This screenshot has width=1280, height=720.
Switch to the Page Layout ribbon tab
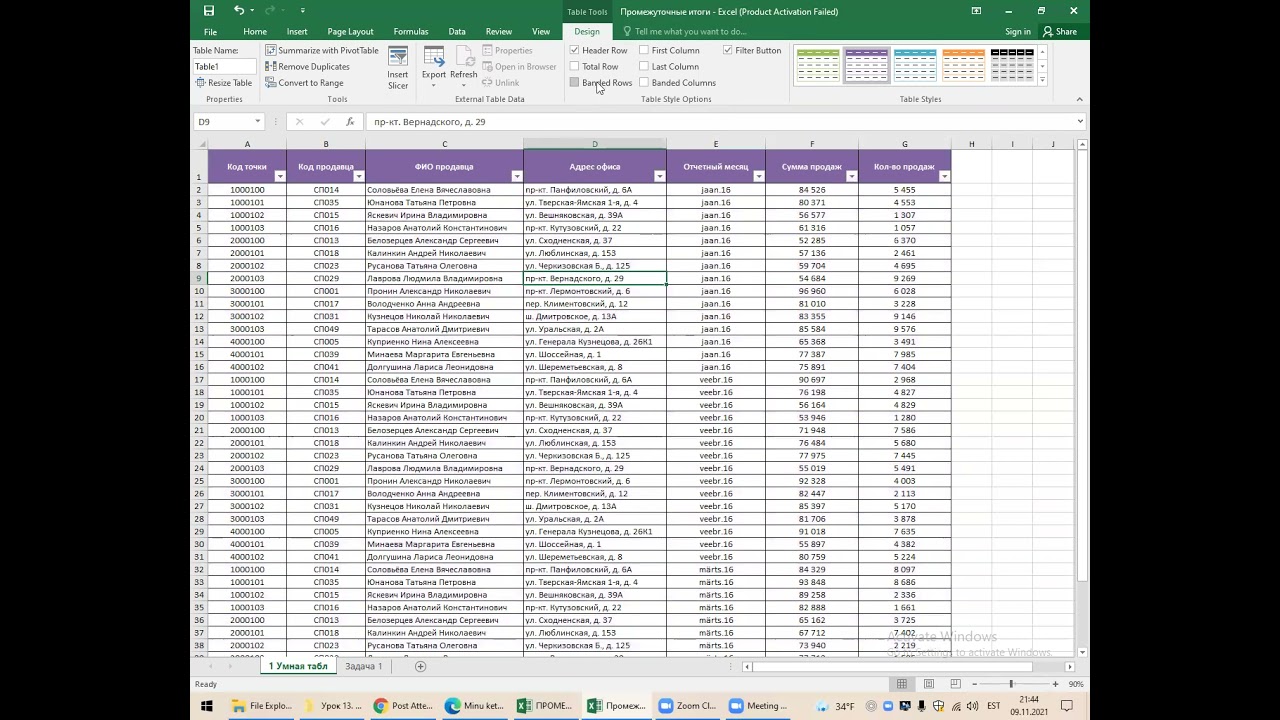[350, 32]
